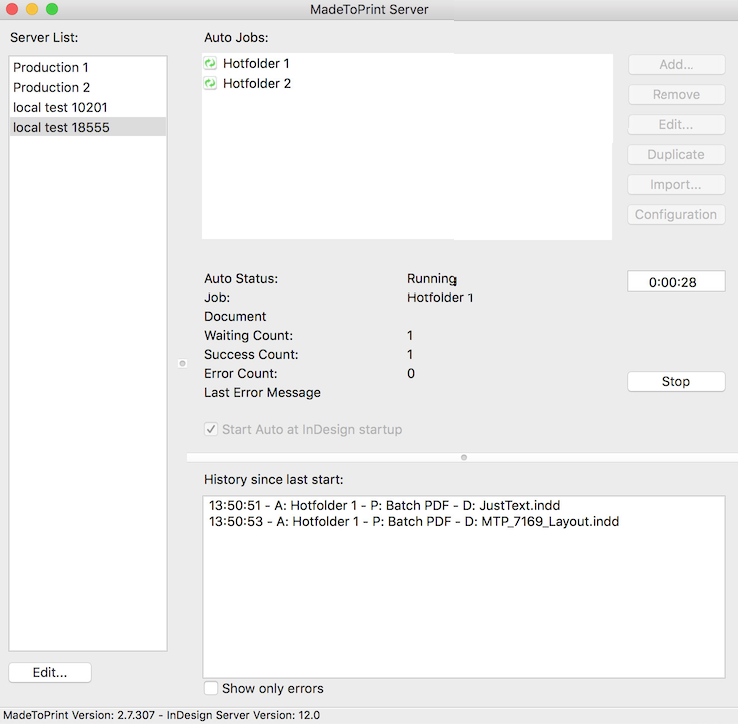738x724 pixels.
Task: Click the Error Count label
Action: [241, 374]
